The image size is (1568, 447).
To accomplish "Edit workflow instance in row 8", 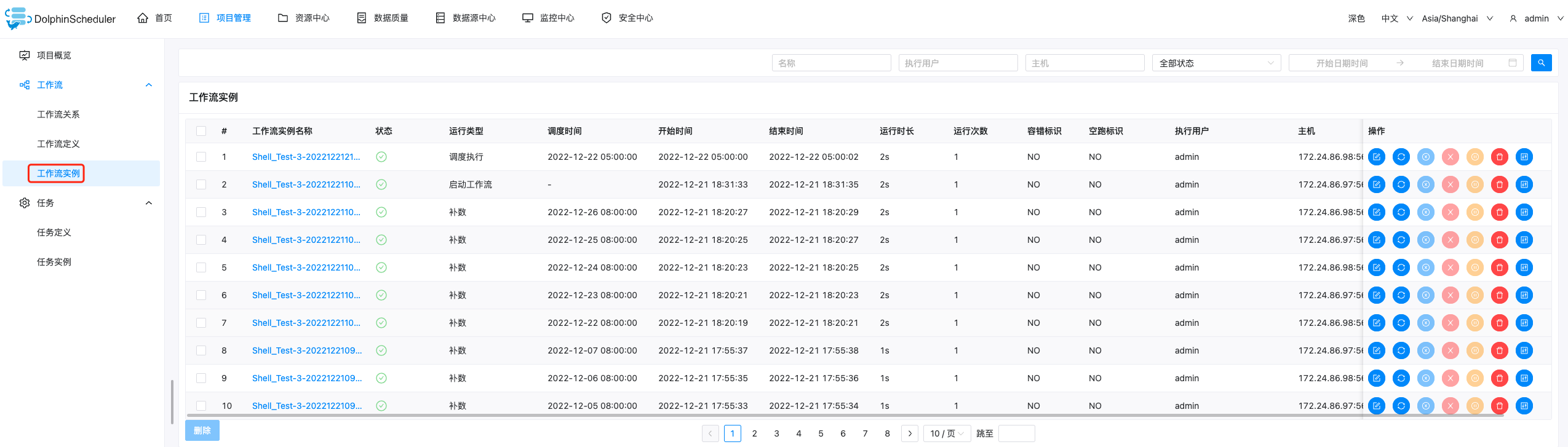I will pyautogui.click(x=1377, y=350).
